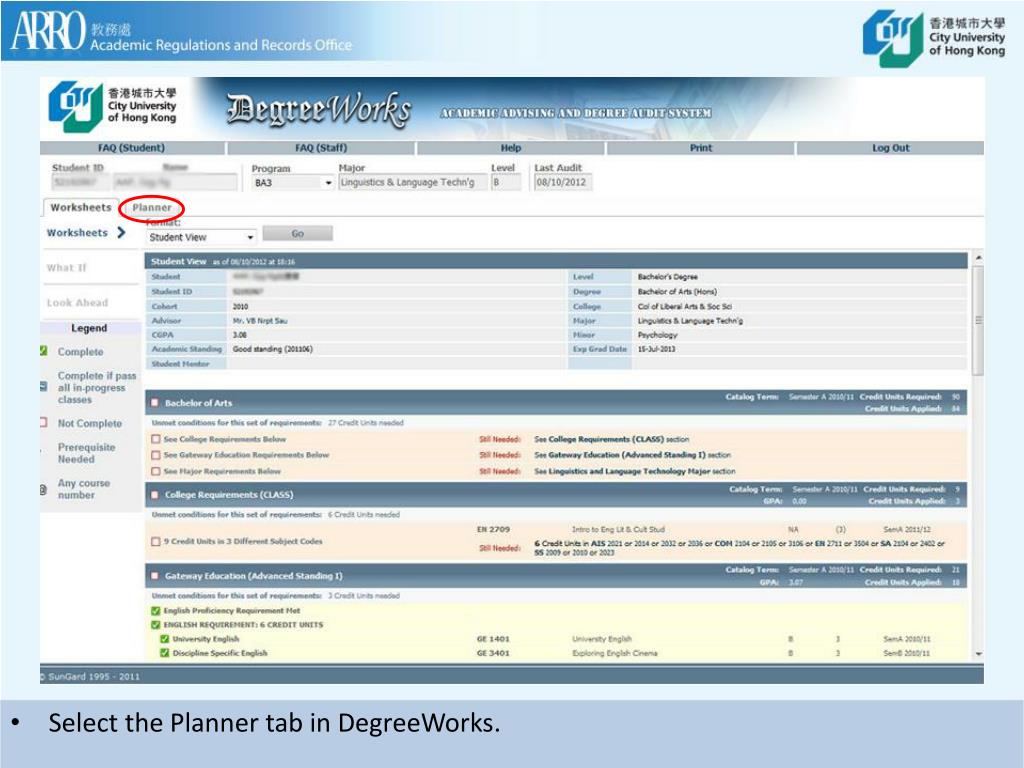Click the Major field Linguistics & Language Techn'g
The image size is (1024, 768).
coord(413,183)
